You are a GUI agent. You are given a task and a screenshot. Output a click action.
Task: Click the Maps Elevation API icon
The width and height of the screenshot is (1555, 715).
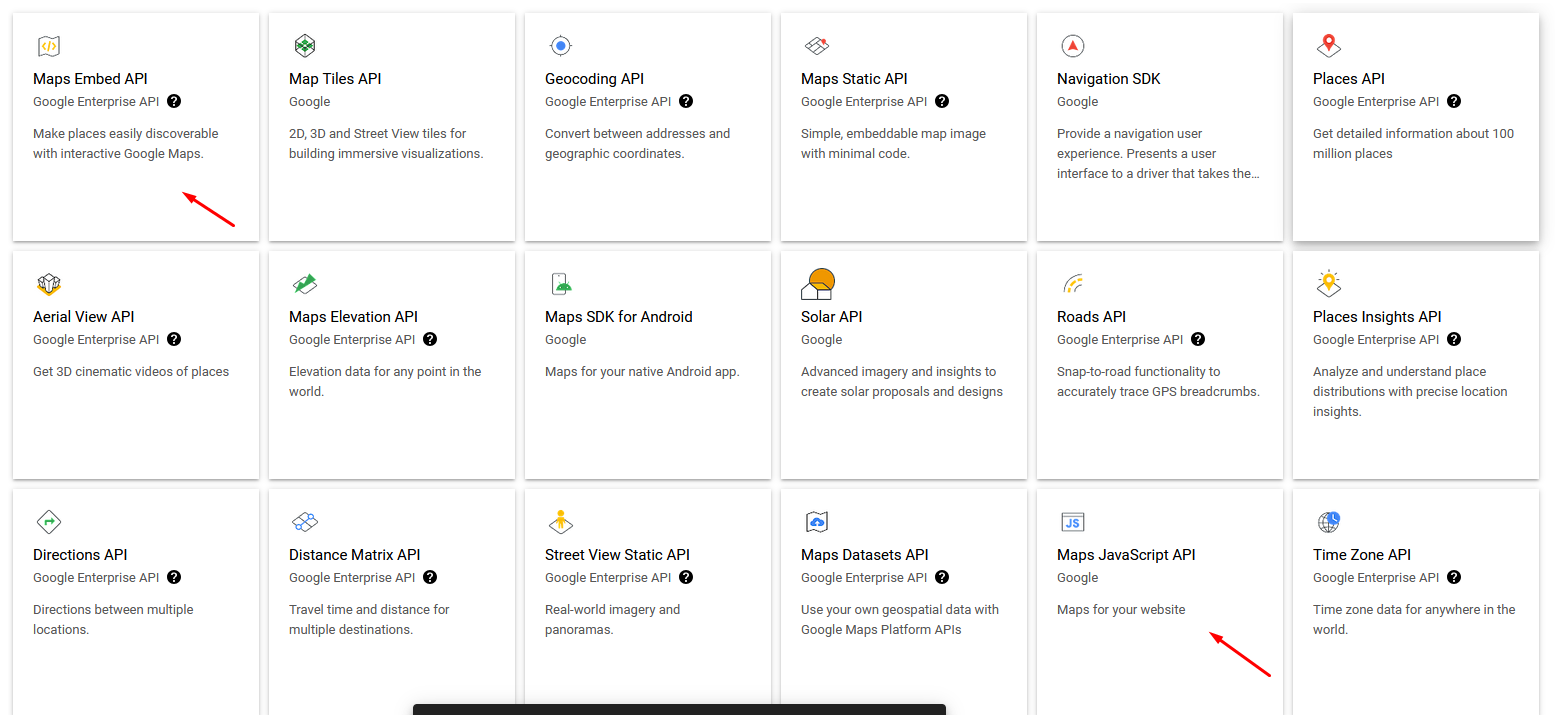point(305,284)
